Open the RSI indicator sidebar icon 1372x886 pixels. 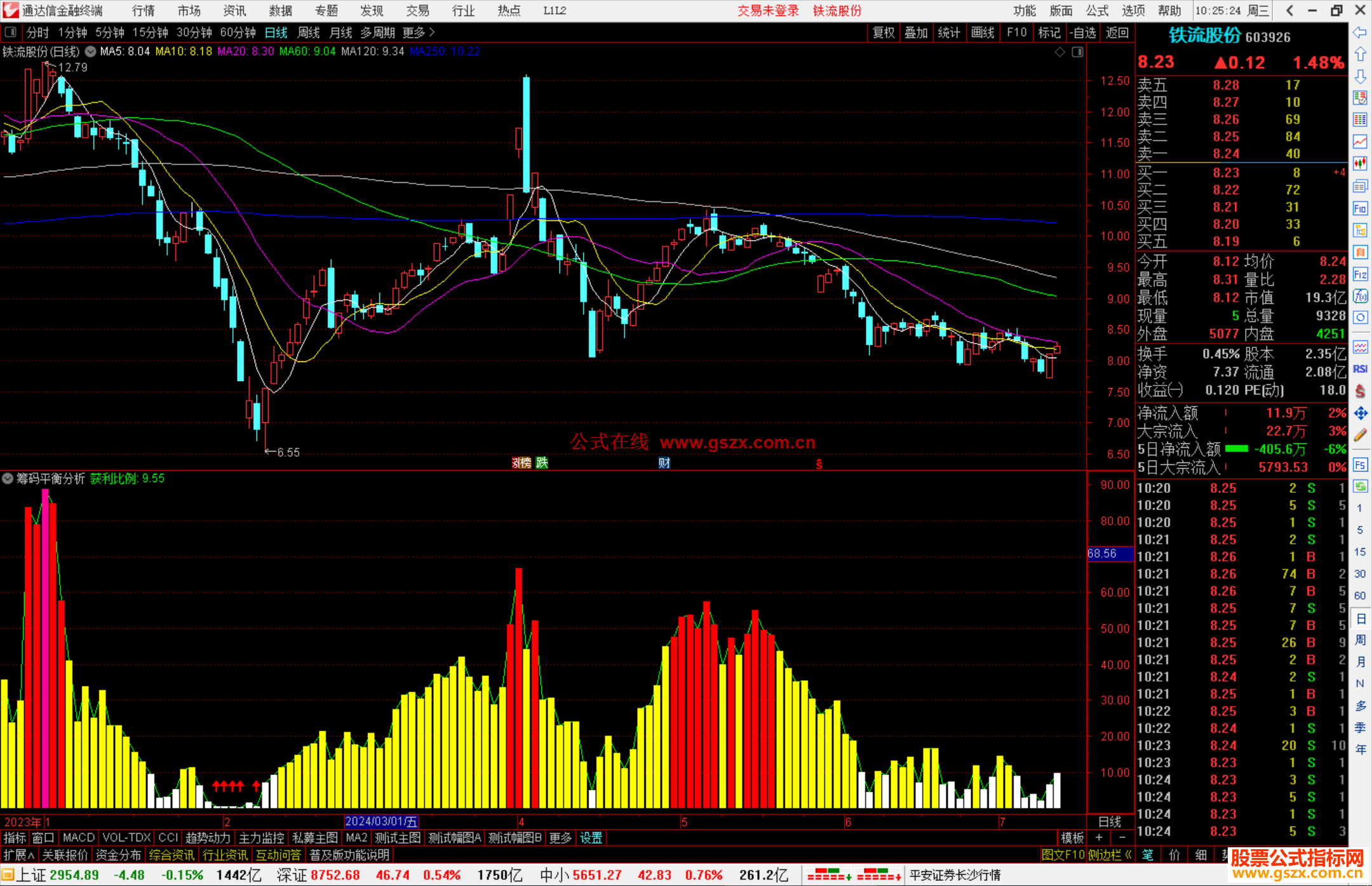[x=1360, y=369]
